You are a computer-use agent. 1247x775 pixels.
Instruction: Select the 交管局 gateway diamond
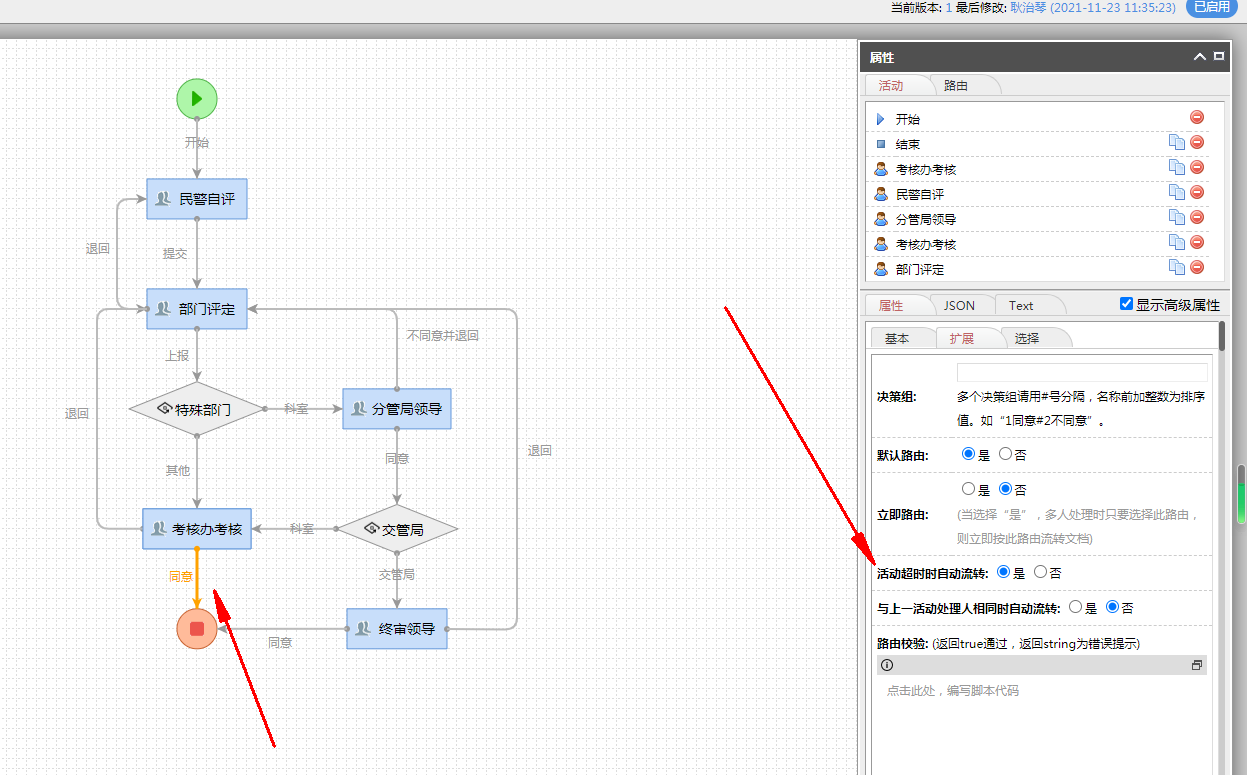397,529
